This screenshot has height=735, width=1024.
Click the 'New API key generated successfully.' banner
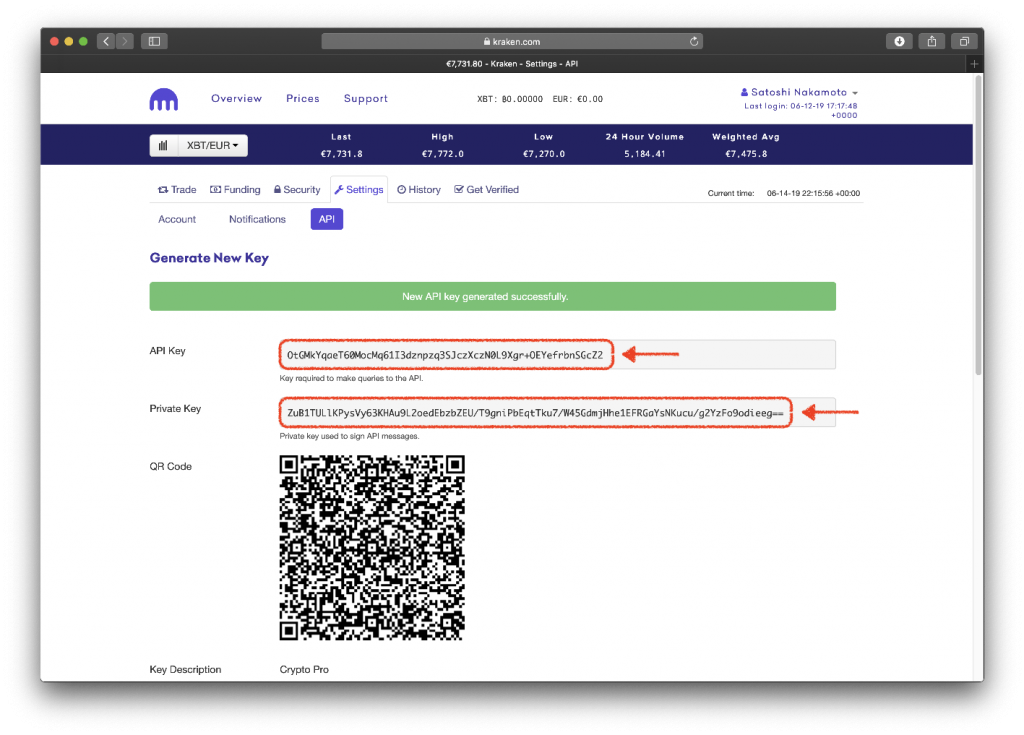coord(492,297)
